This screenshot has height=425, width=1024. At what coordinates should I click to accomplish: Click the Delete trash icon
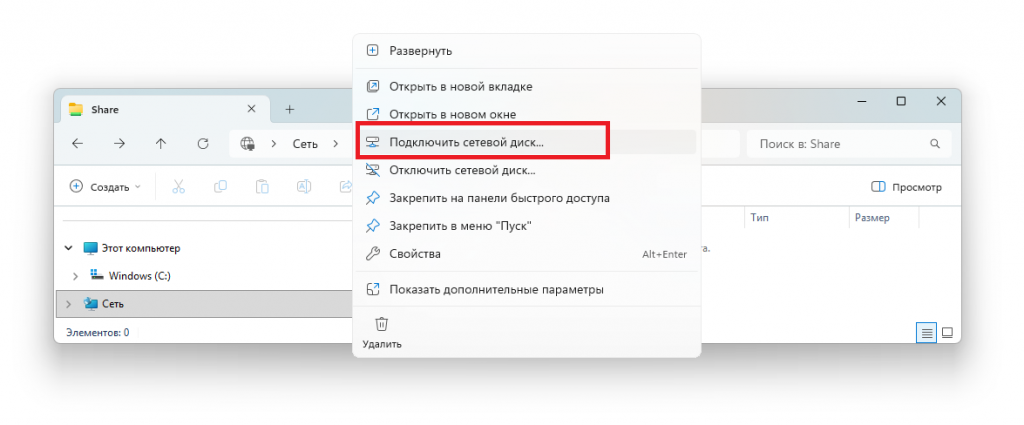[382, 324]
